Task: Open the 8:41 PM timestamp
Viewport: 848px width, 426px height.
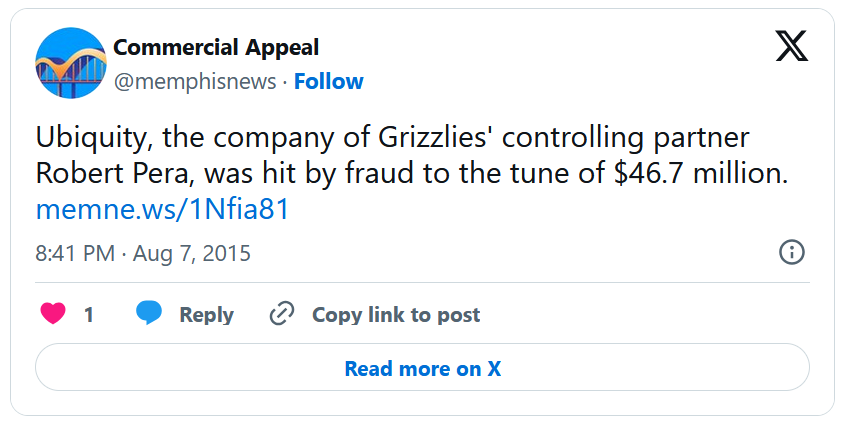Action: pos(75,254)
